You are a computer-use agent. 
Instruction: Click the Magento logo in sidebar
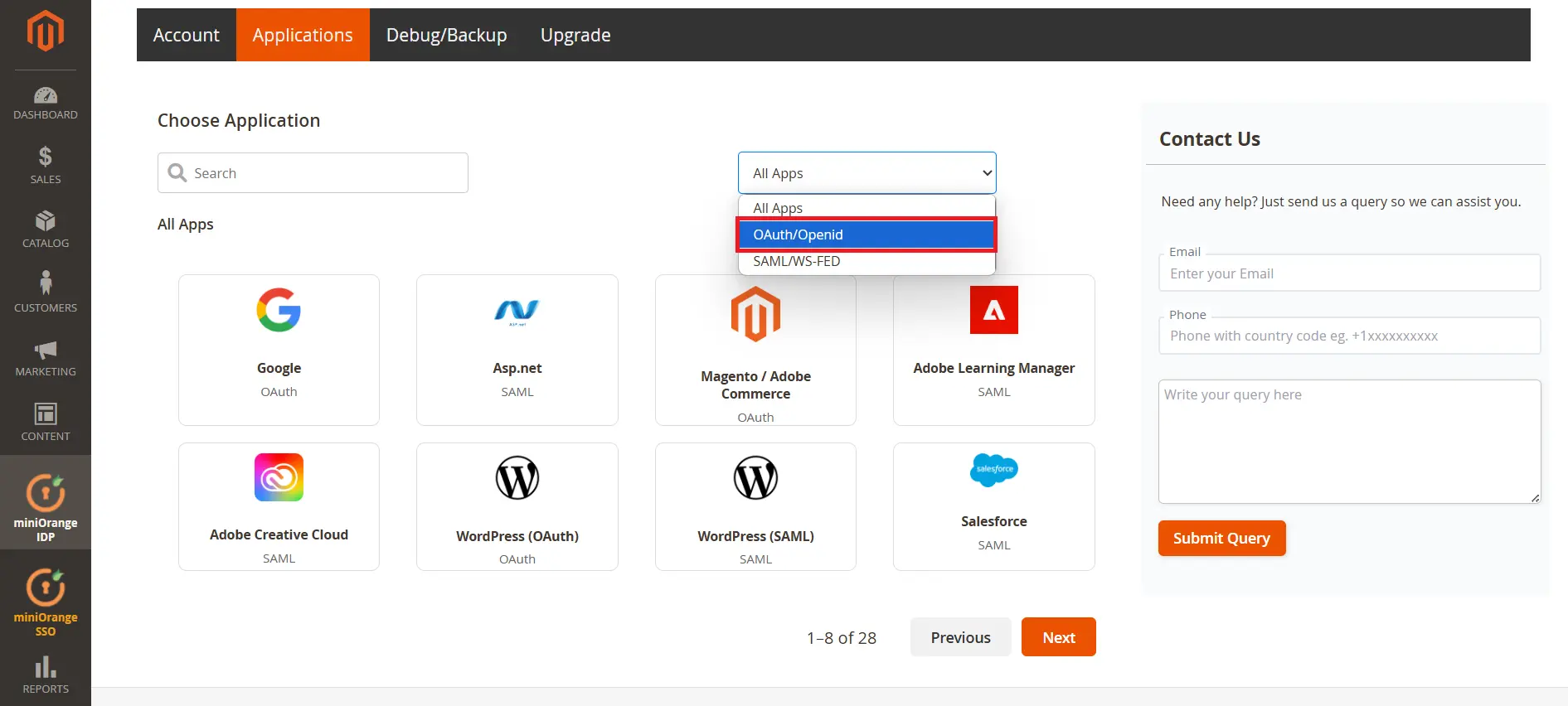(46, 31)
